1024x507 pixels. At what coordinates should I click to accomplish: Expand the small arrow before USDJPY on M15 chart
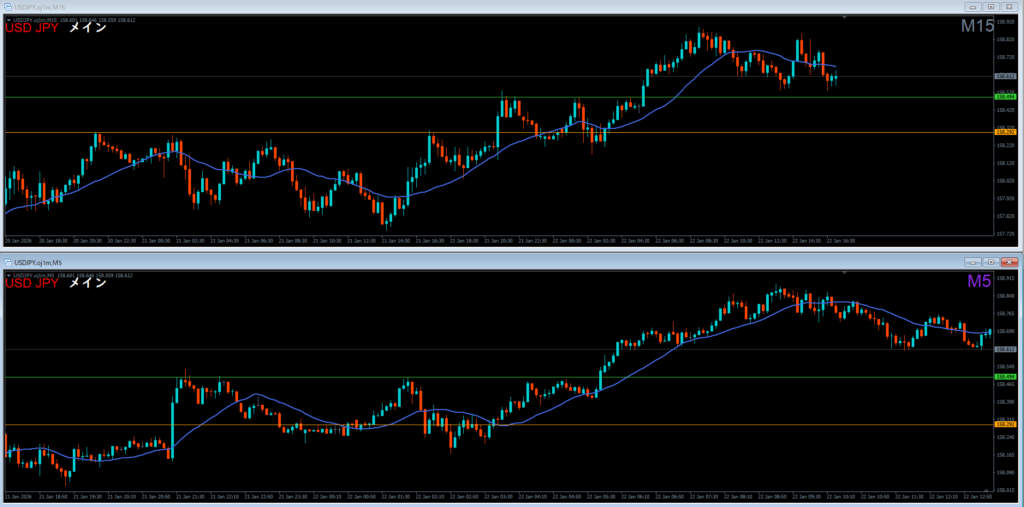click(8, 18)
